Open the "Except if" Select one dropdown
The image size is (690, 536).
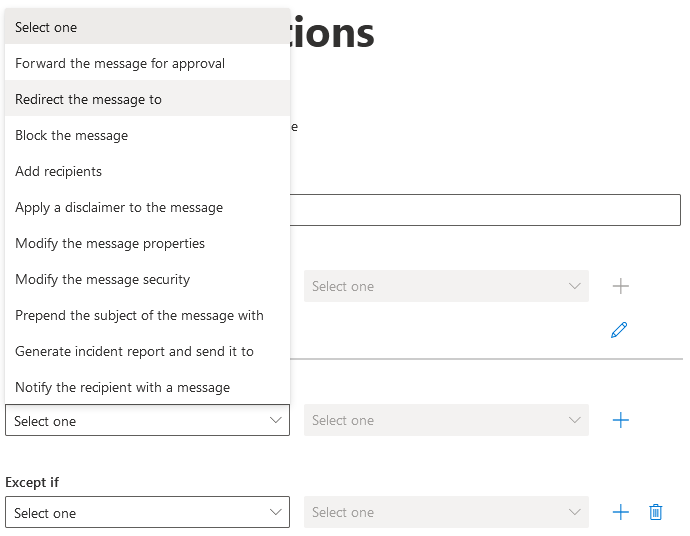(x=147, y=513)
